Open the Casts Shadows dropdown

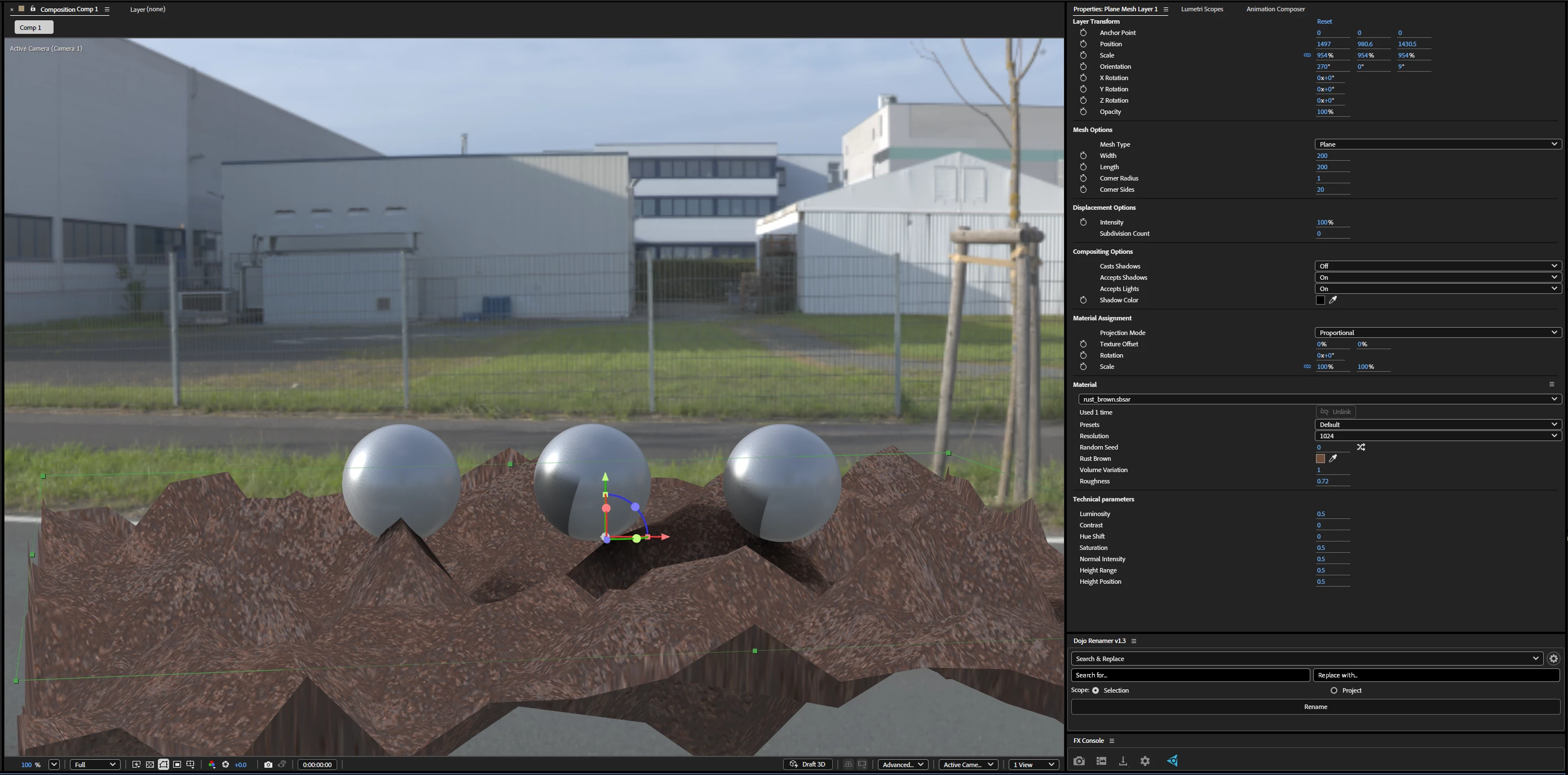(x=1437, y=266)
